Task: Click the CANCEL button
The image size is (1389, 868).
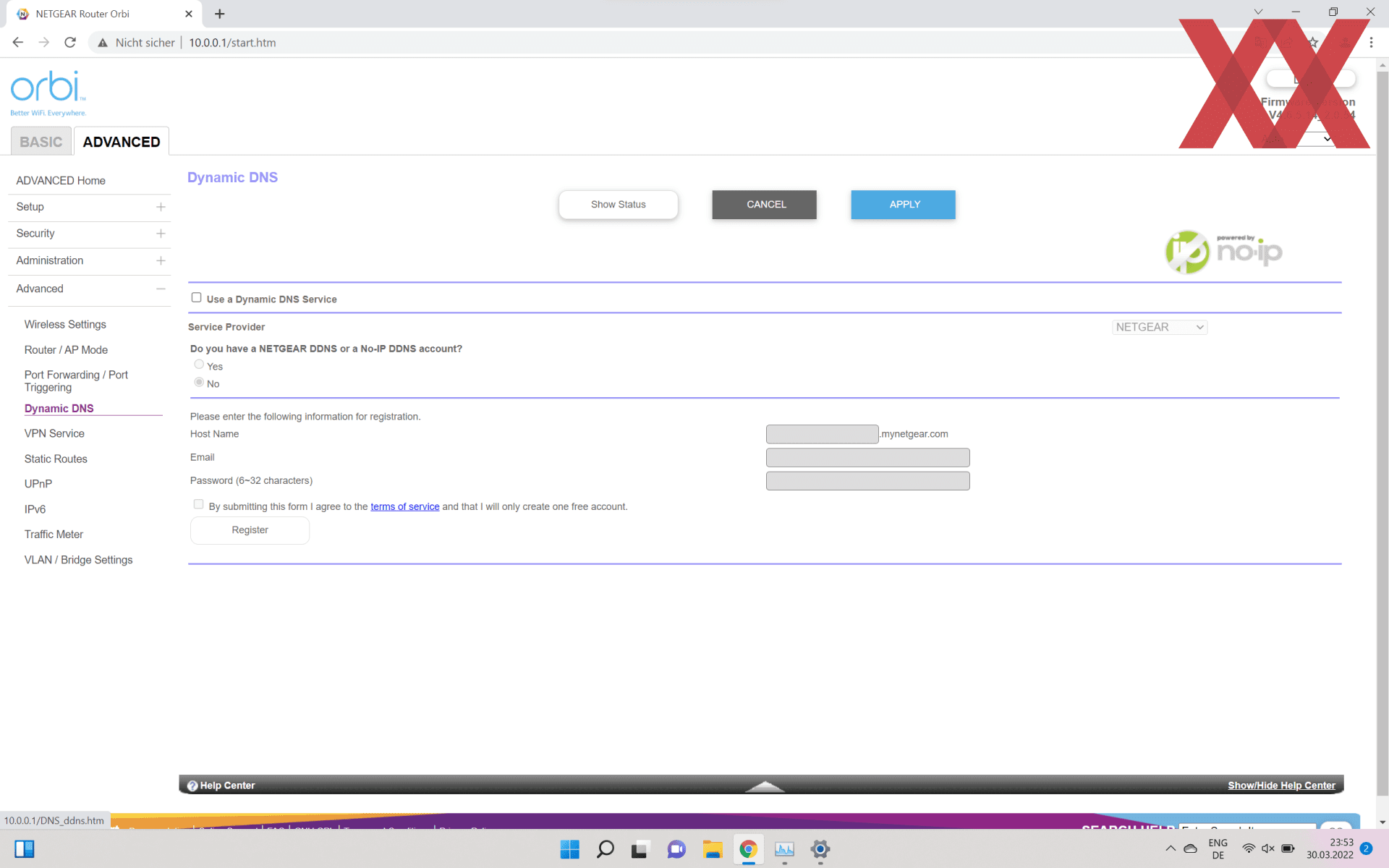Action: click(765, 205)
